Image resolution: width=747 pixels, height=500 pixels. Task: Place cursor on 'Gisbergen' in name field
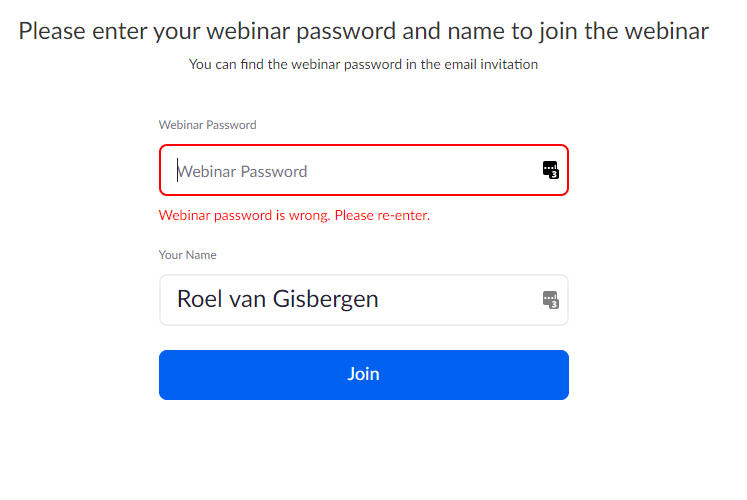coord(325,300)
